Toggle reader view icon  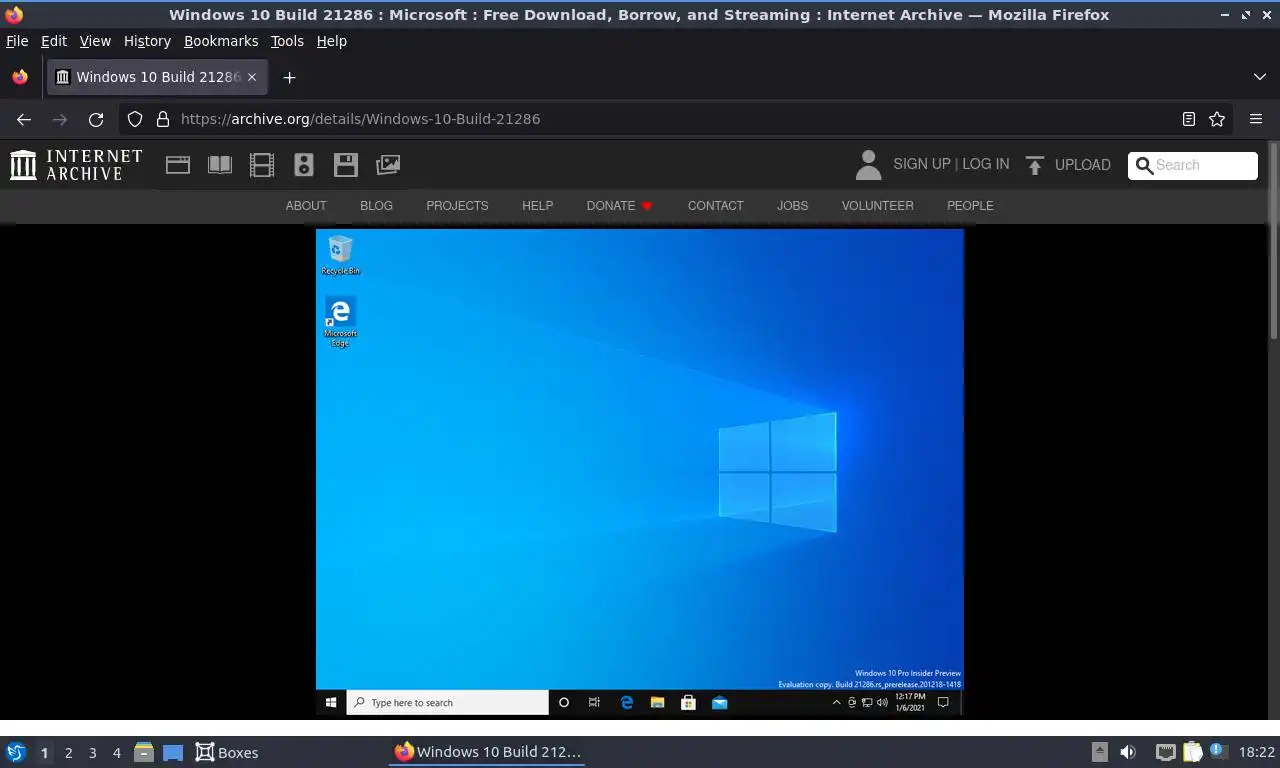pos(1189,119)
